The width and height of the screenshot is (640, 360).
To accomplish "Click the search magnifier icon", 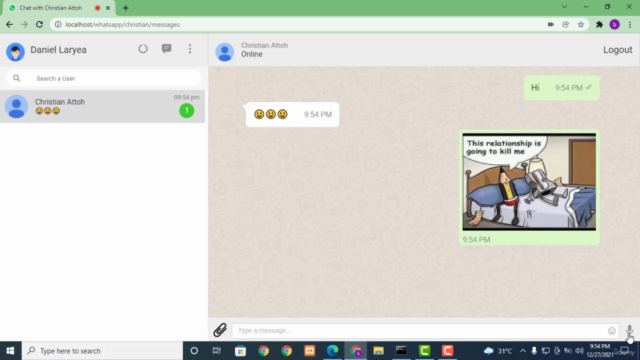I will tap(16, 78).
